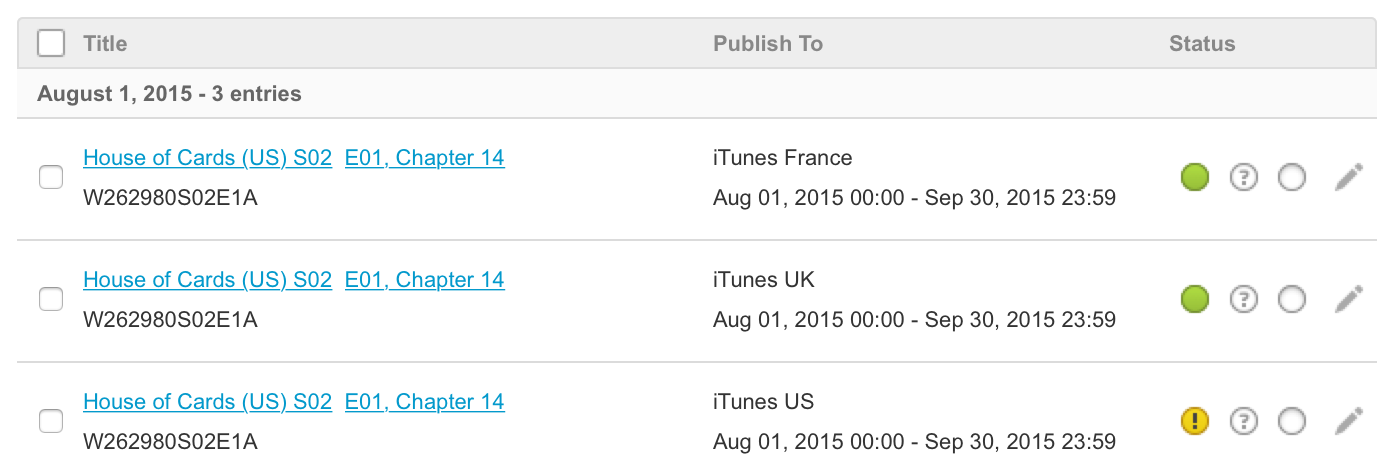Edit the iTunes US entry with pencil
This screenshot has height=471, width=1400.
click(1349, 421)
